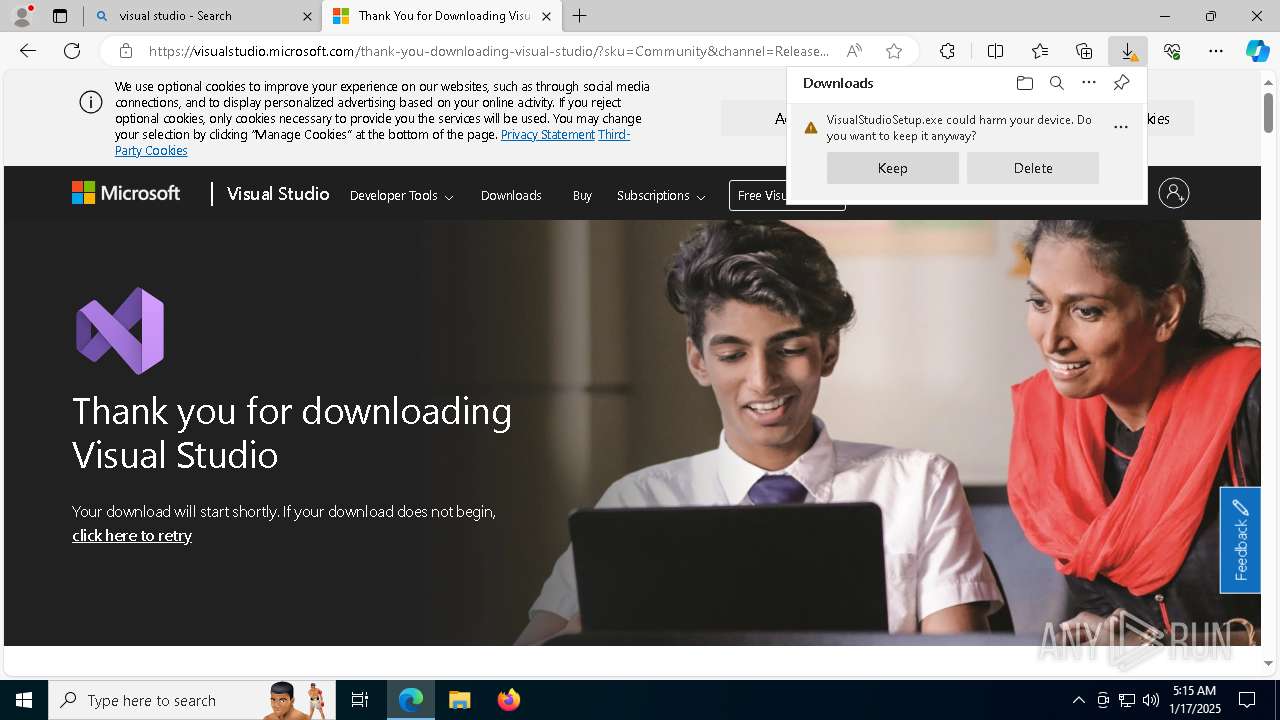The height and width of the screenshot is (720, 1280).
Task: Click the page vertical scrollbar thumb
Action: (x=1268, y=112)
